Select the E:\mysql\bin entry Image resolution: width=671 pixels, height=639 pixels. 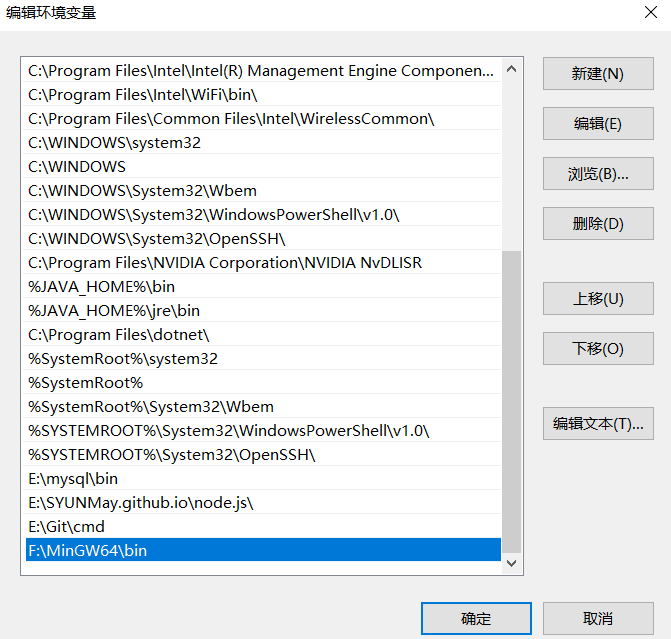263,478
